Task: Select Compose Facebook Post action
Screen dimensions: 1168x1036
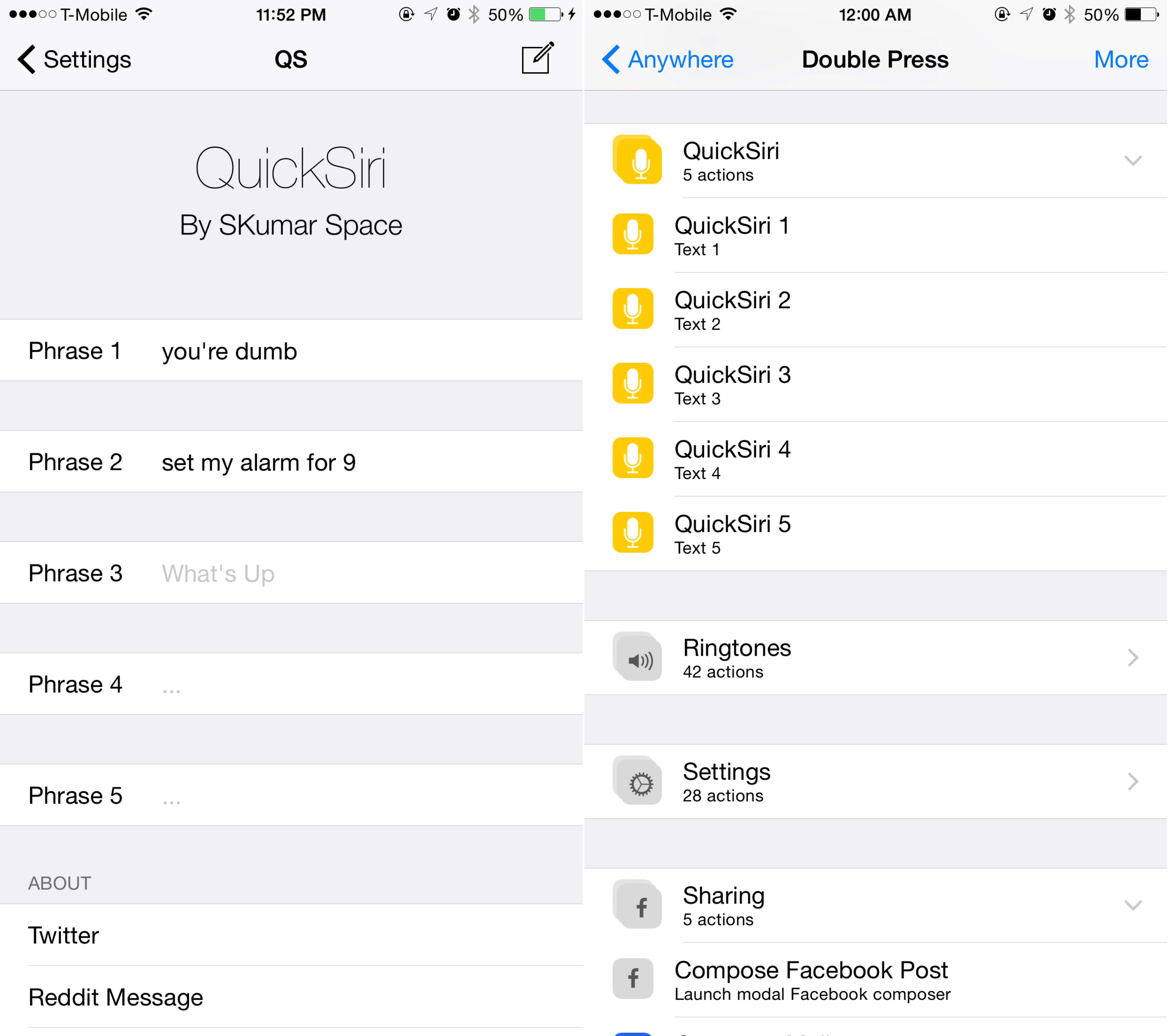Action: (x=876, y=980)
